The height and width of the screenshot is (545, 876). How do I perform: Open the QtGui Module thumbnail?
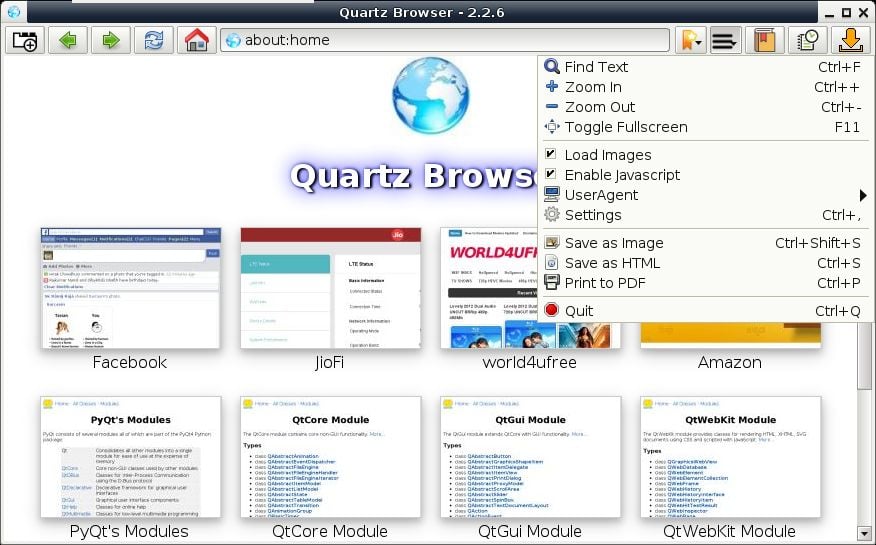click(530, 457)
